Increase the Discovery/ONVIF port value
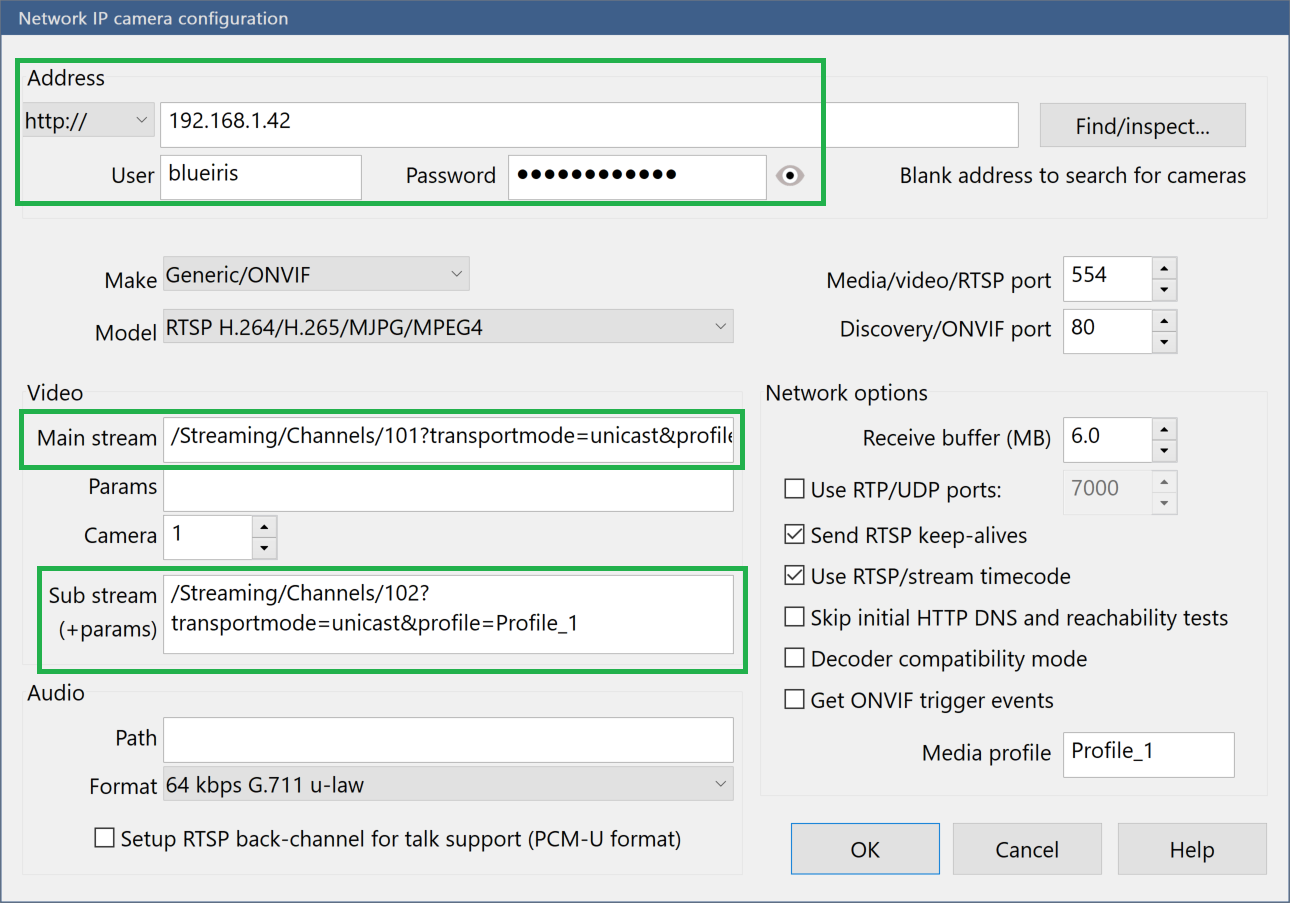Screen dimensions: 1290x903 pos(1164,319)
